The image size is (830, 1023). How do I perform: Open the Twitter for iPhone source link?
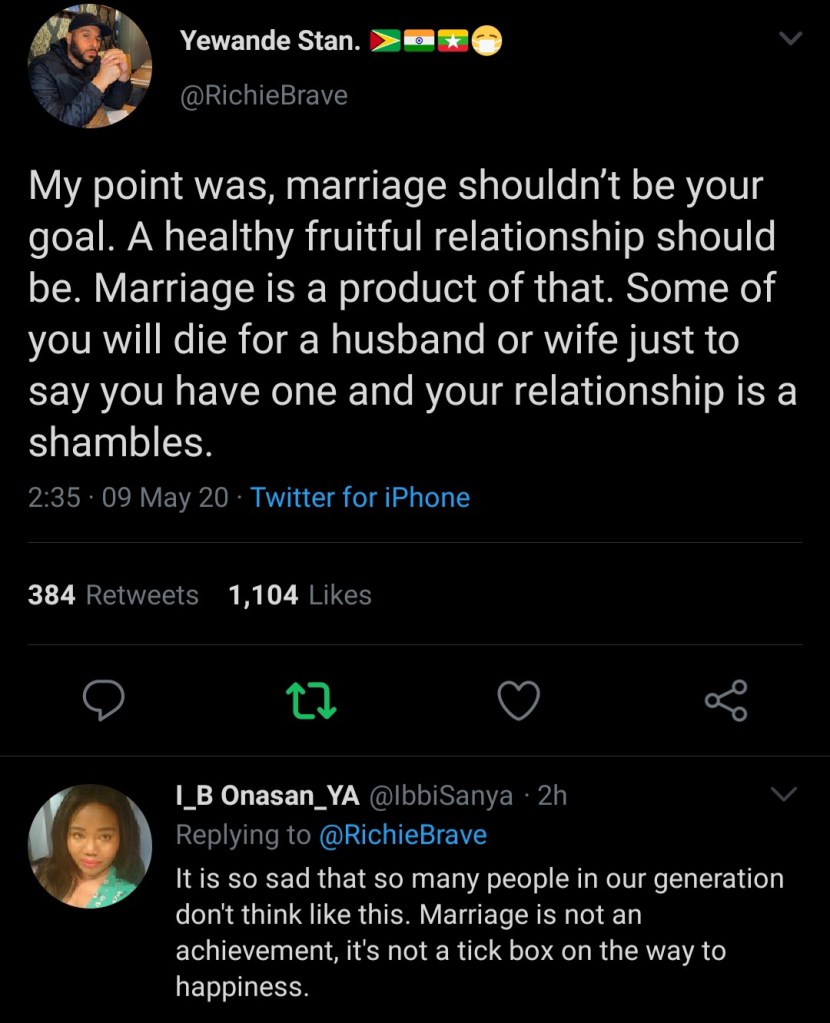pyautogui.click(x=360, y=496)
